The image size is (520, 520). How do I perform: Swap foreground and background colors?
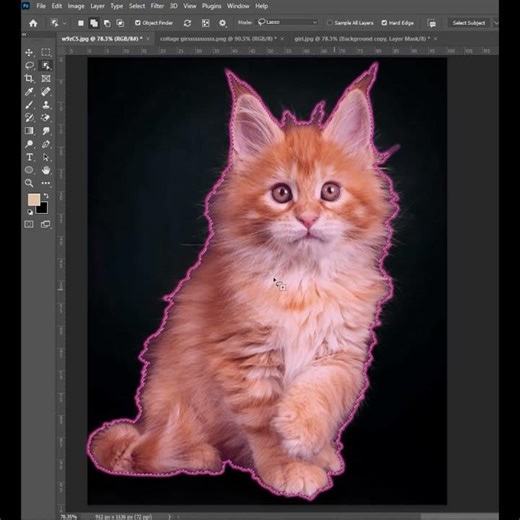click(x=46, y=196)
